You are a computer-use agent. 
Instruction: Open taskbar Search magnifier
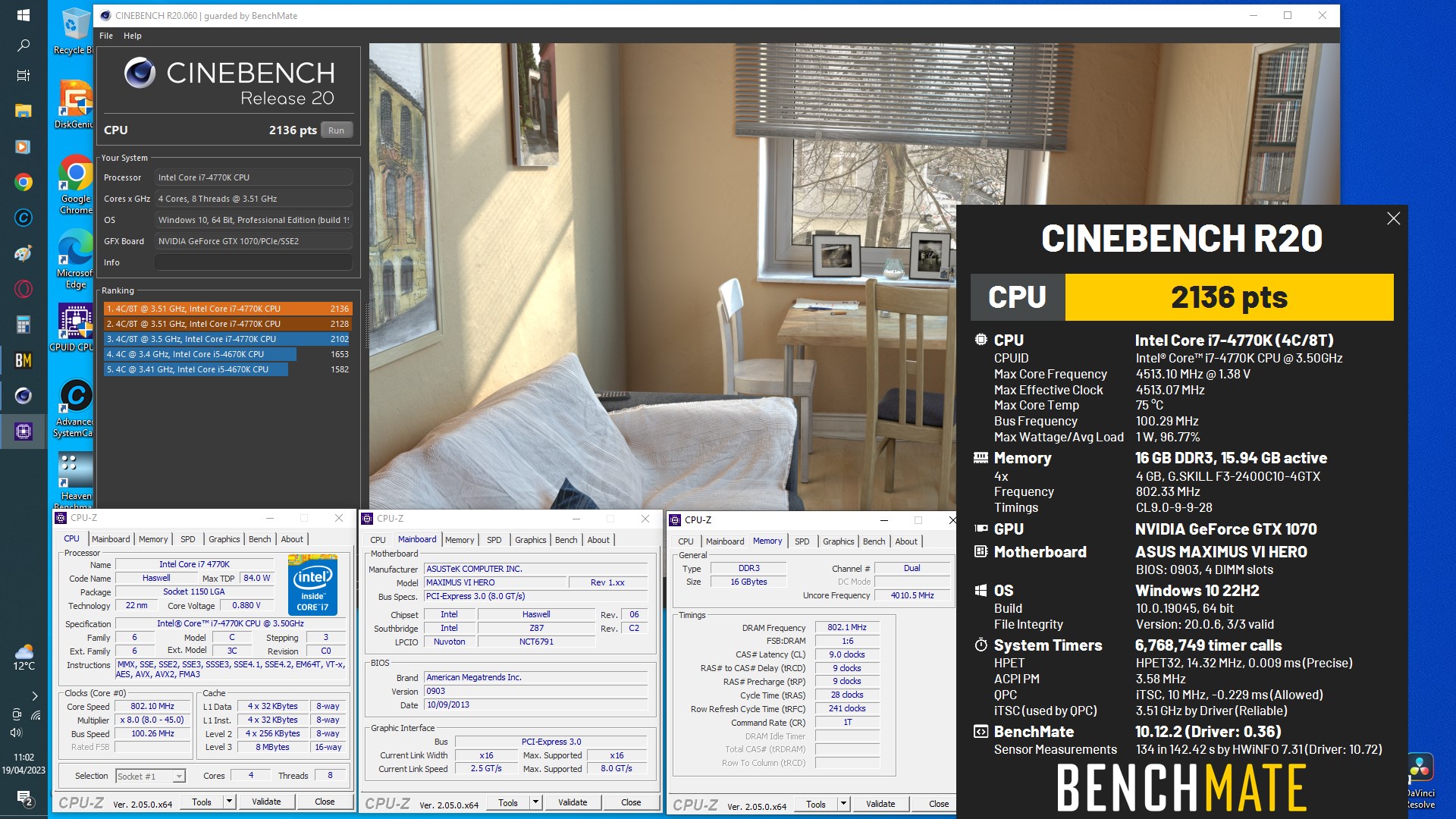24,45
